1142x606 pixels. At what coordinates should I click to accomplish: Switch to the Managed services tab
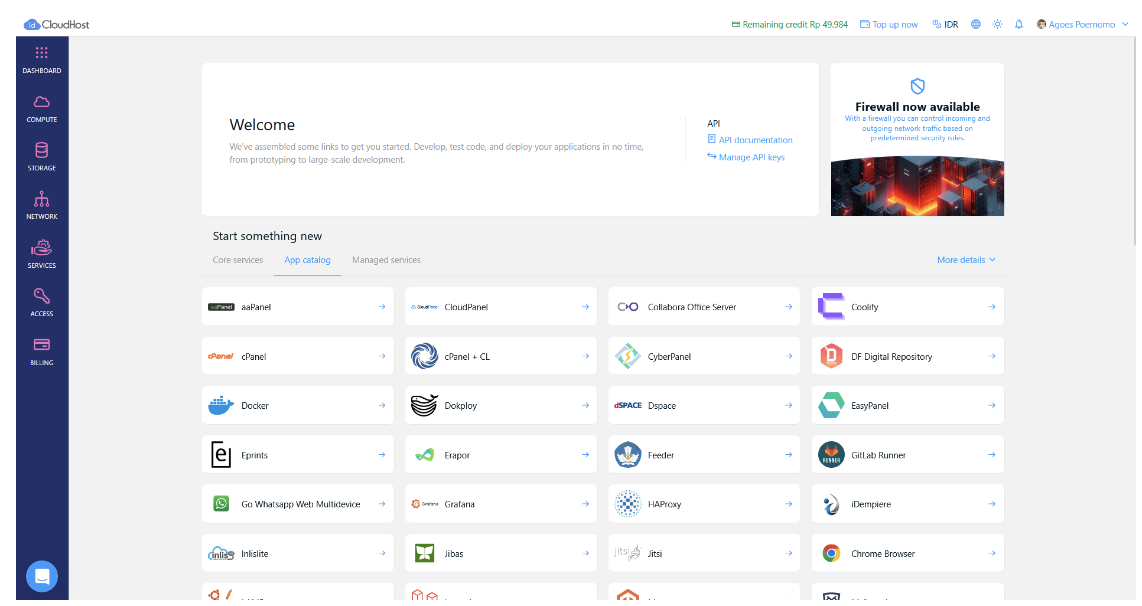click(x=386, y=260)
